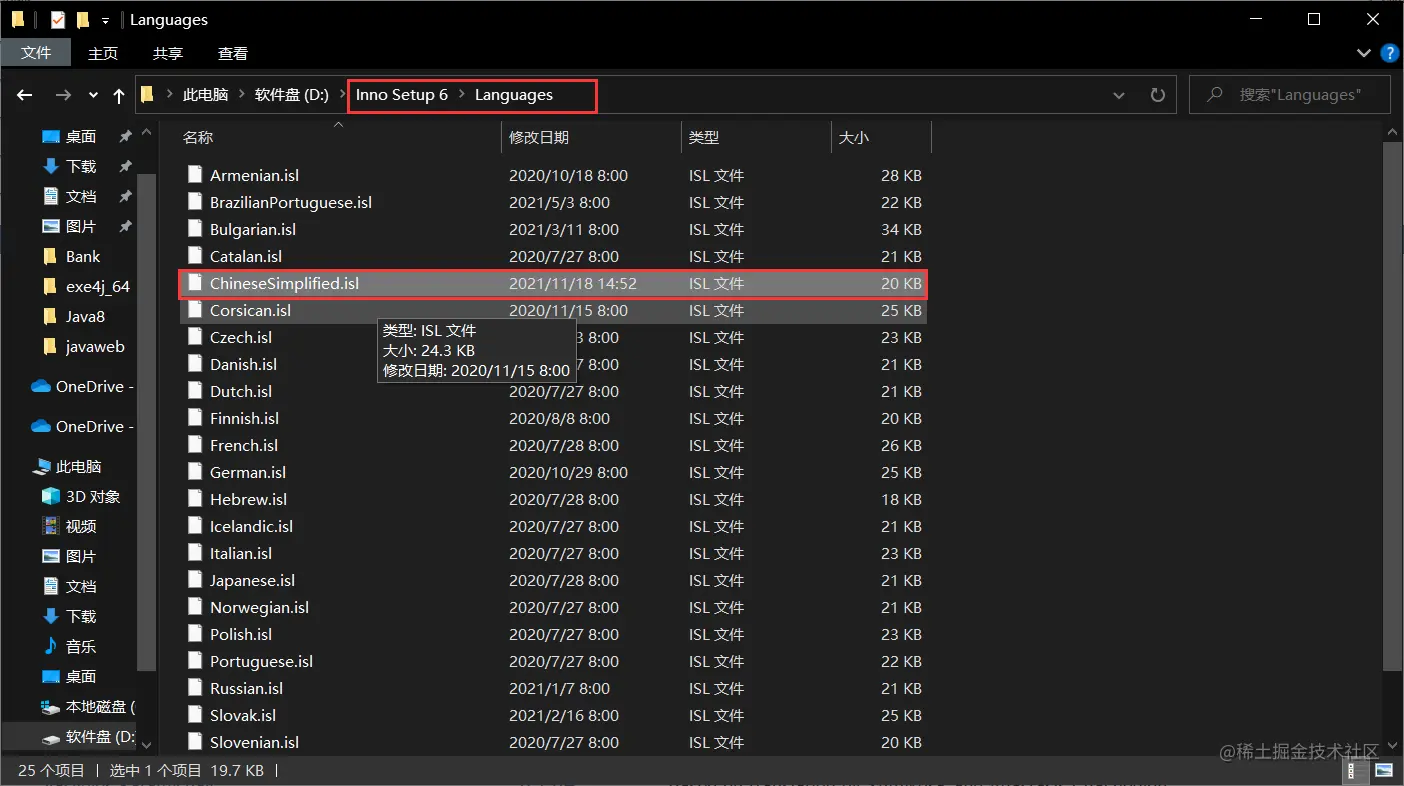The width and height of the screenshot is (1404, 786).
Task: Click the Portuguese.isl file name
Action: coord(261,661)
